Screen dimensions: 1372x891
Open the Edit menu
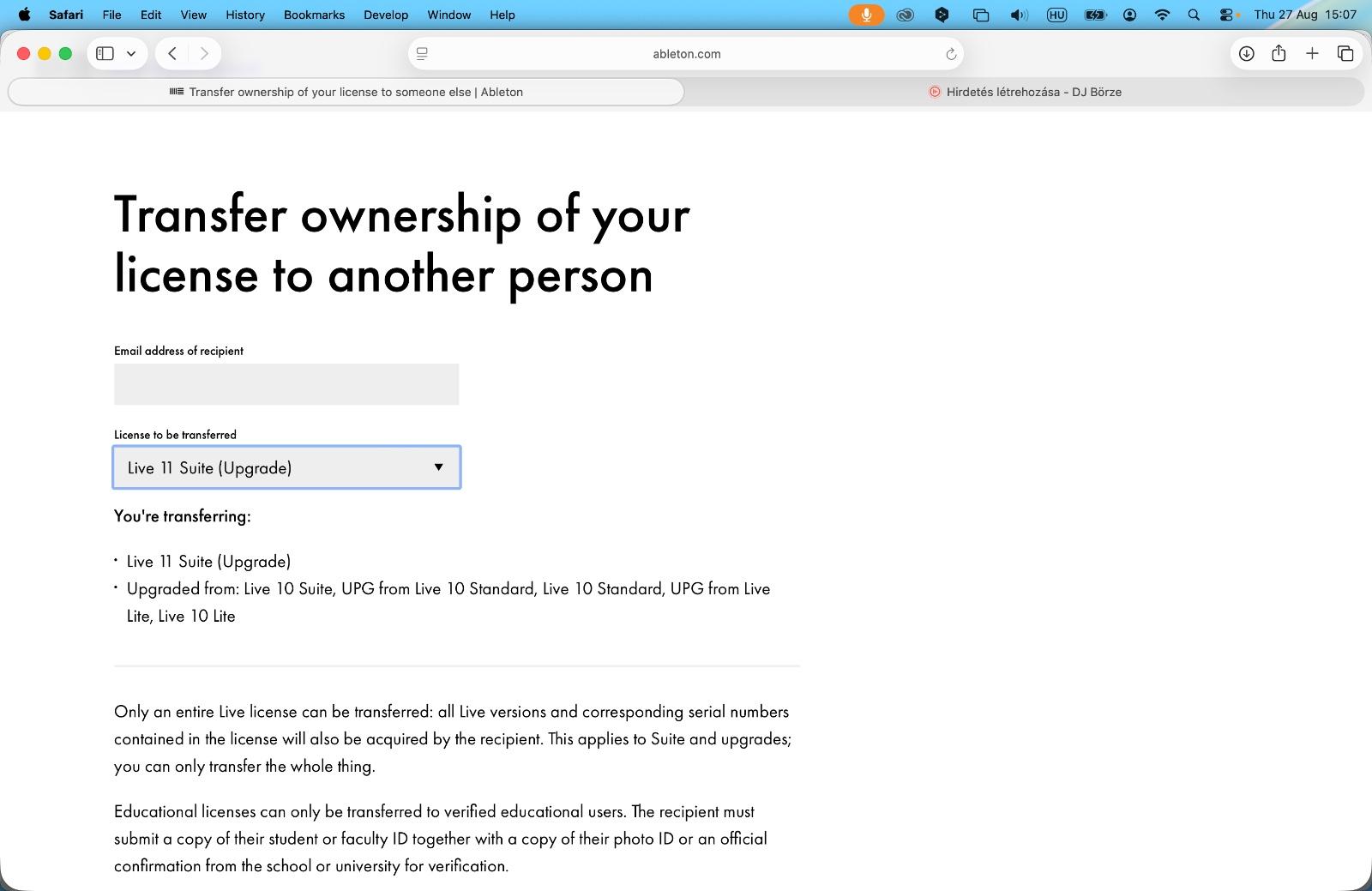[151, 15]
